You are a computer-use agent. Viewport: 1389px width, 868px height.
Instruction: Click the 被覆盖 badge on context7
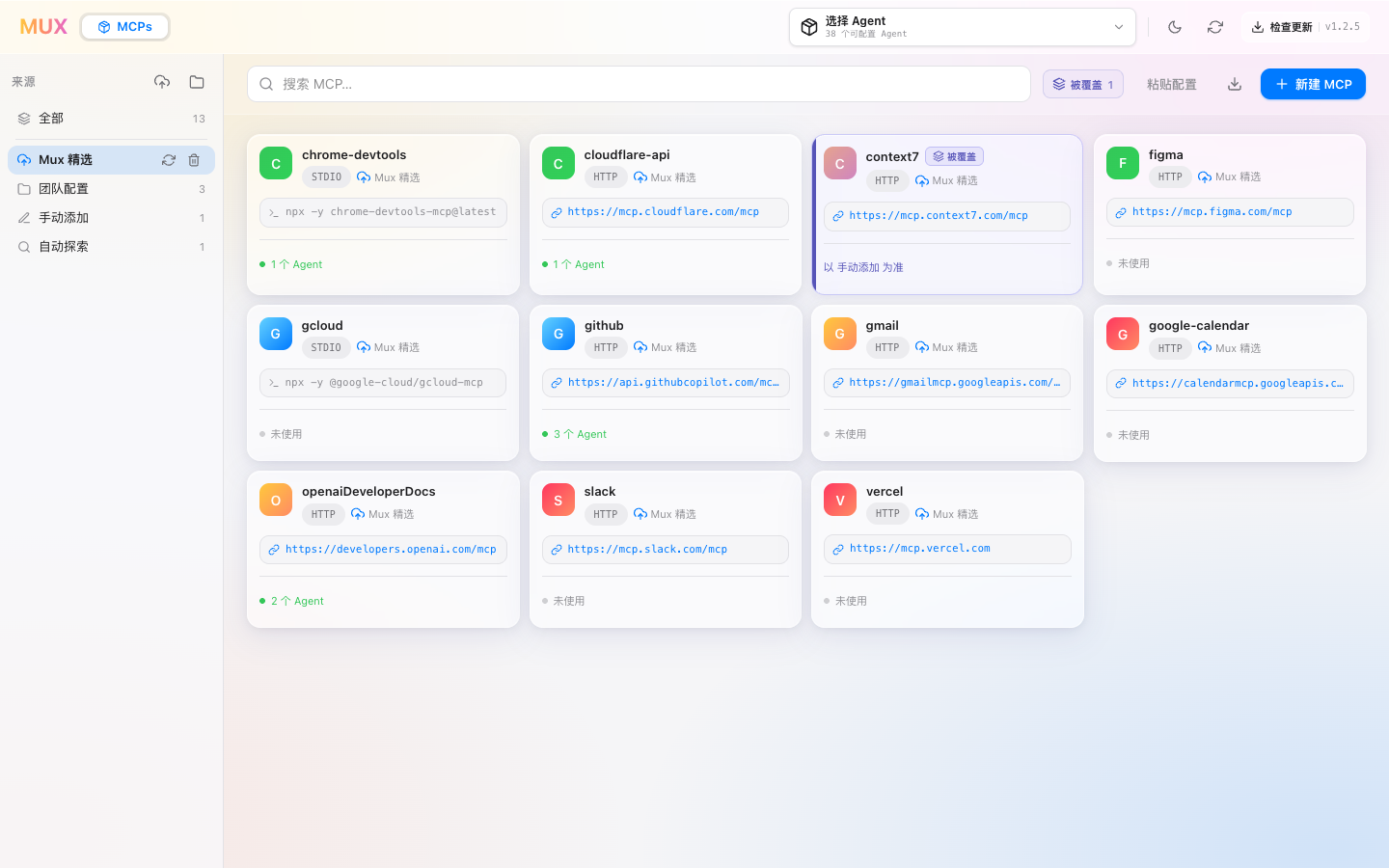point(955,156)
